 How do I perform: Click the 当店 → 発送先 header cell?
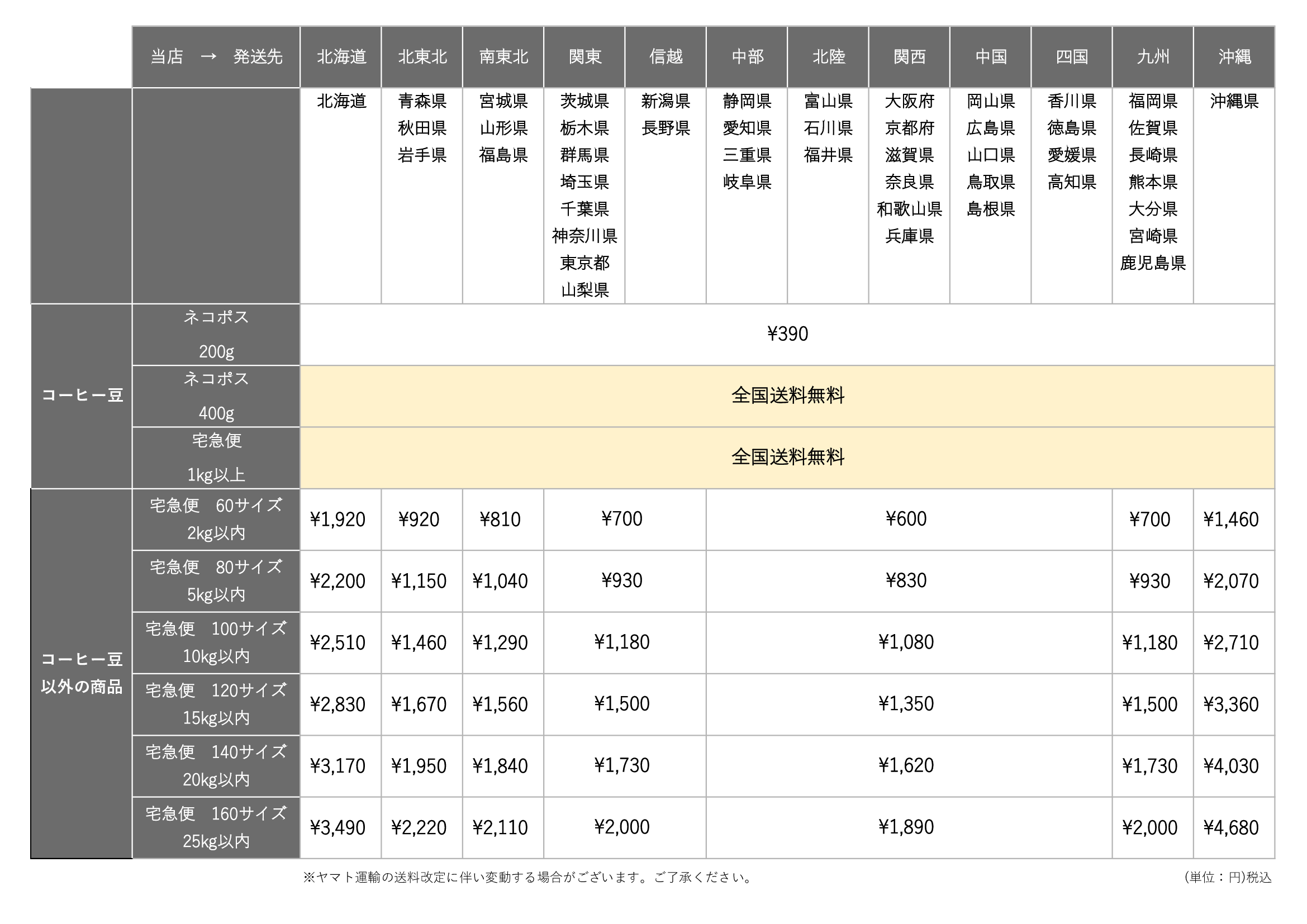[x=216, y=57]
